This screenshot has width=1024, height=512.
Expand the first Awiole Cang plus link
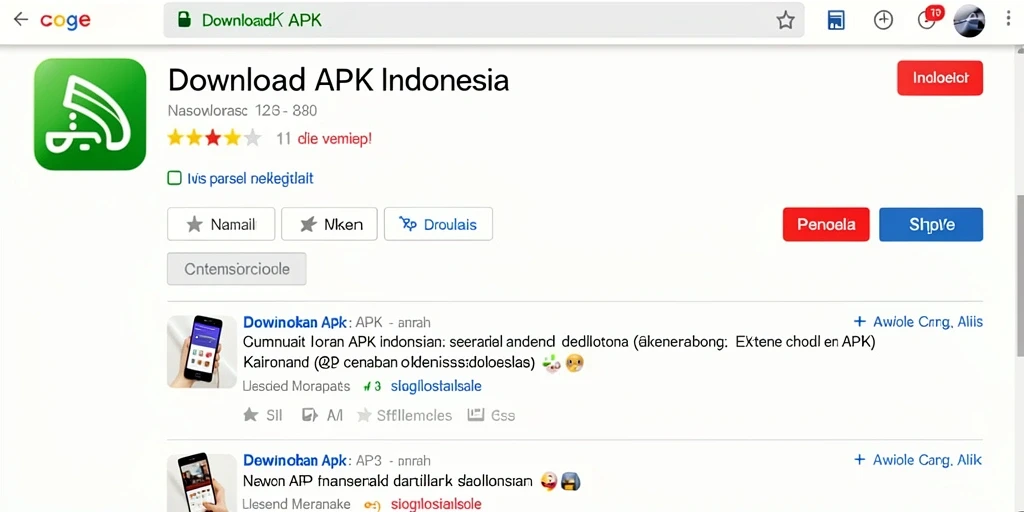[x=918, y=321]
